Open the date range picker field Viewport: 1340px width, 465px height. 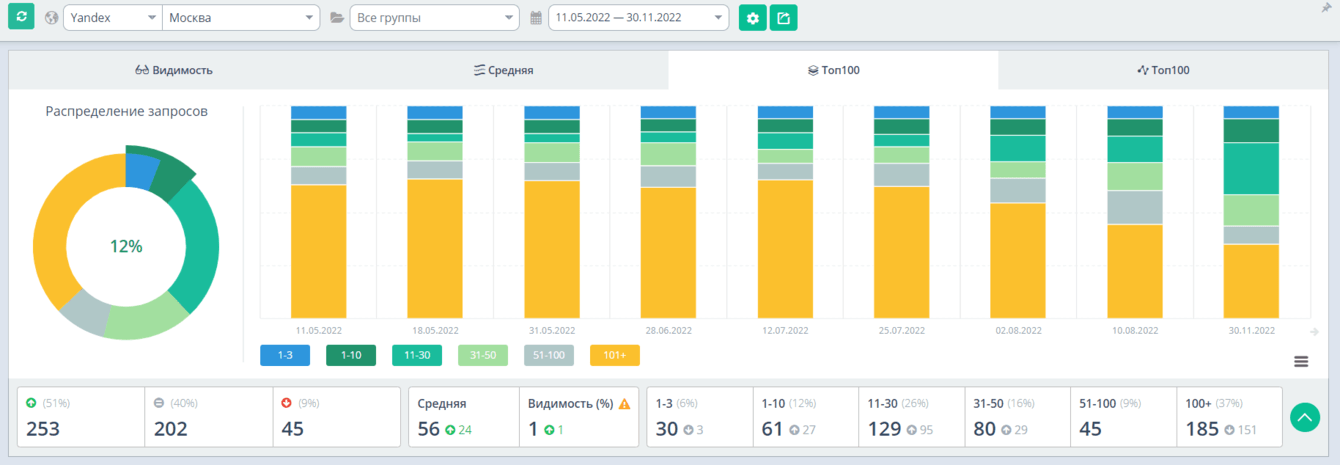tap(637, 18)
